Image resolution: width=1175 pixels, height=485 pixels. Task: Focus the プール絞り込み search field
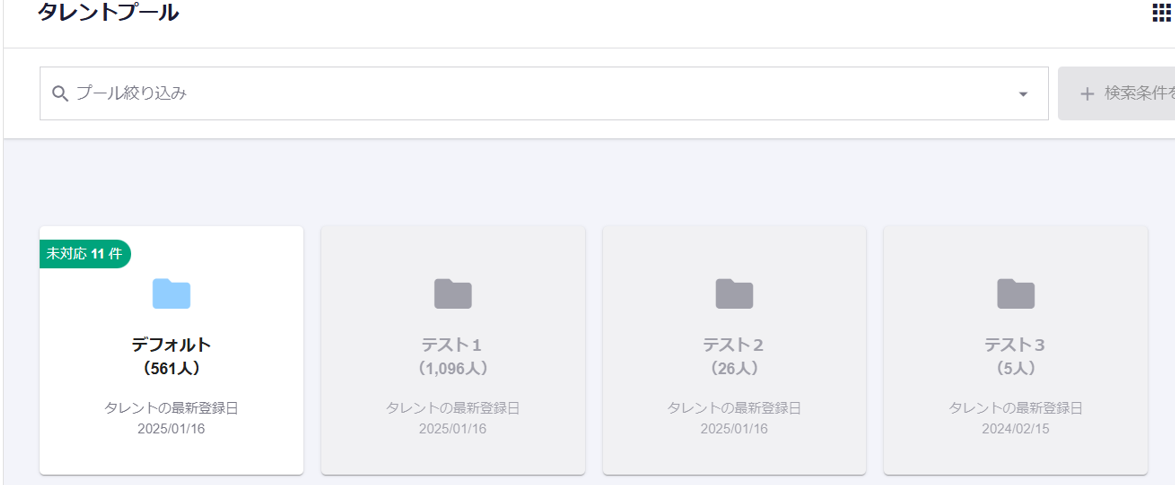pos(500,94)
